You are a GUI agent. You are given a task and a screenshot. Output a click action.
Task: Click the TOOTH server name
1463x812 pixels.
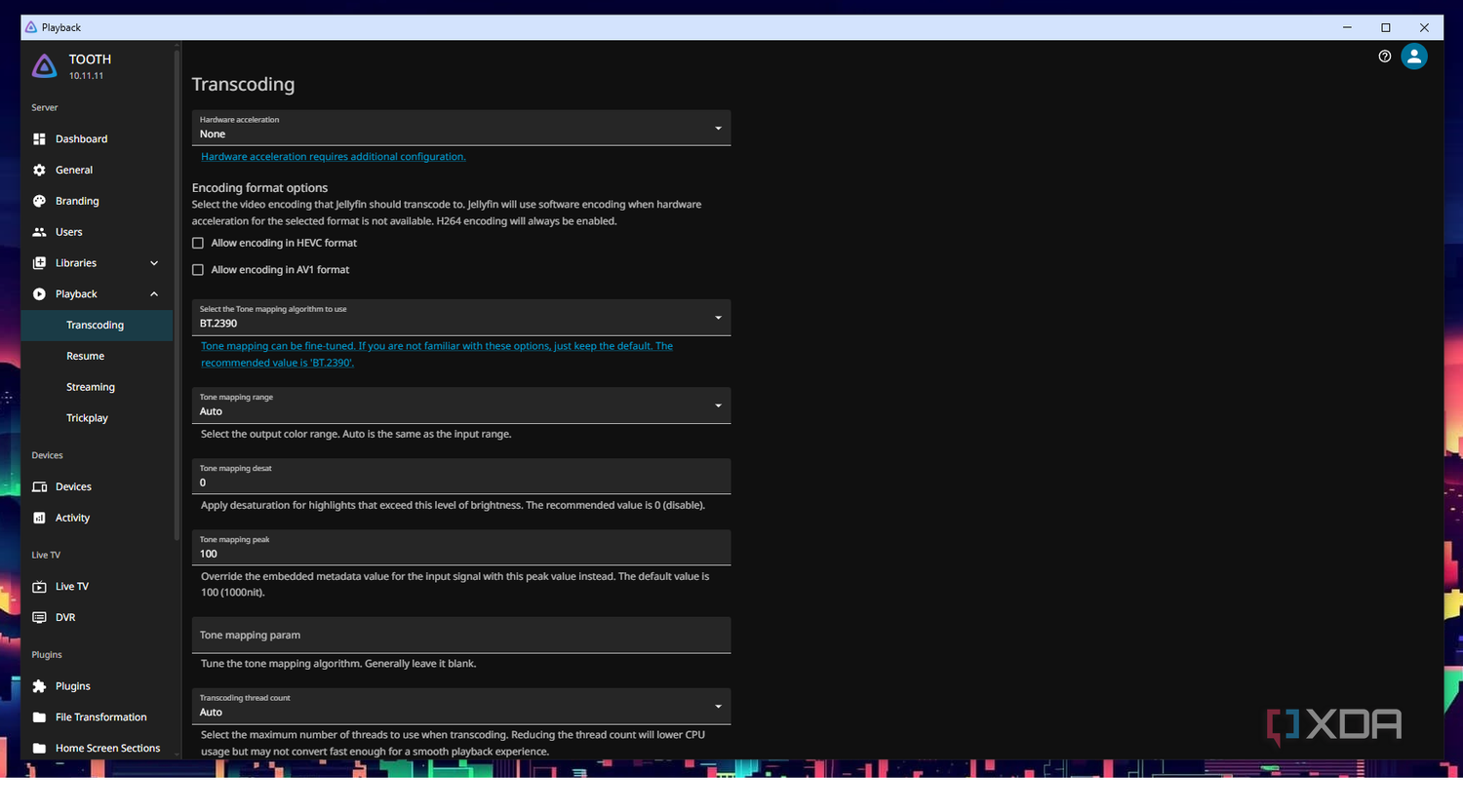[90, 59]
